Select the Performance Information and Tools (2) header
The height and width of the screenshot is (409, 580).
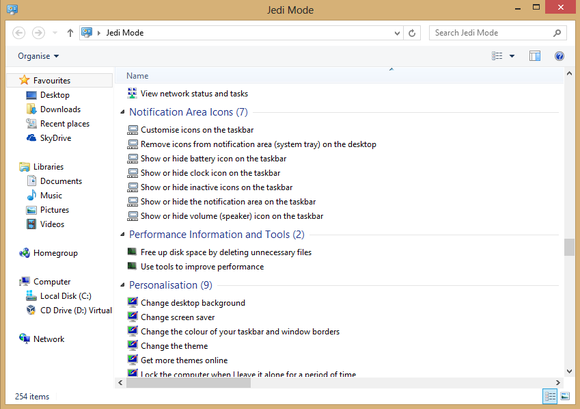pos(217,234)
